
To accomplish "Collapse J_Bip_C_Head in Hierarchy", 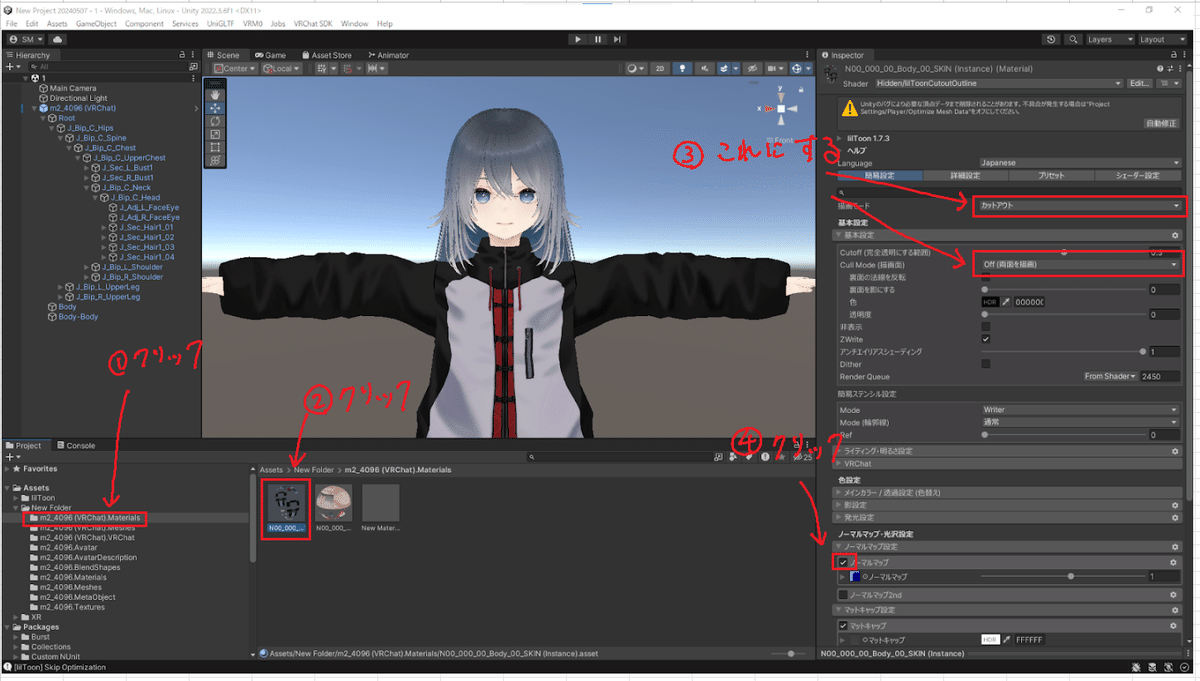I will point(95,198).
